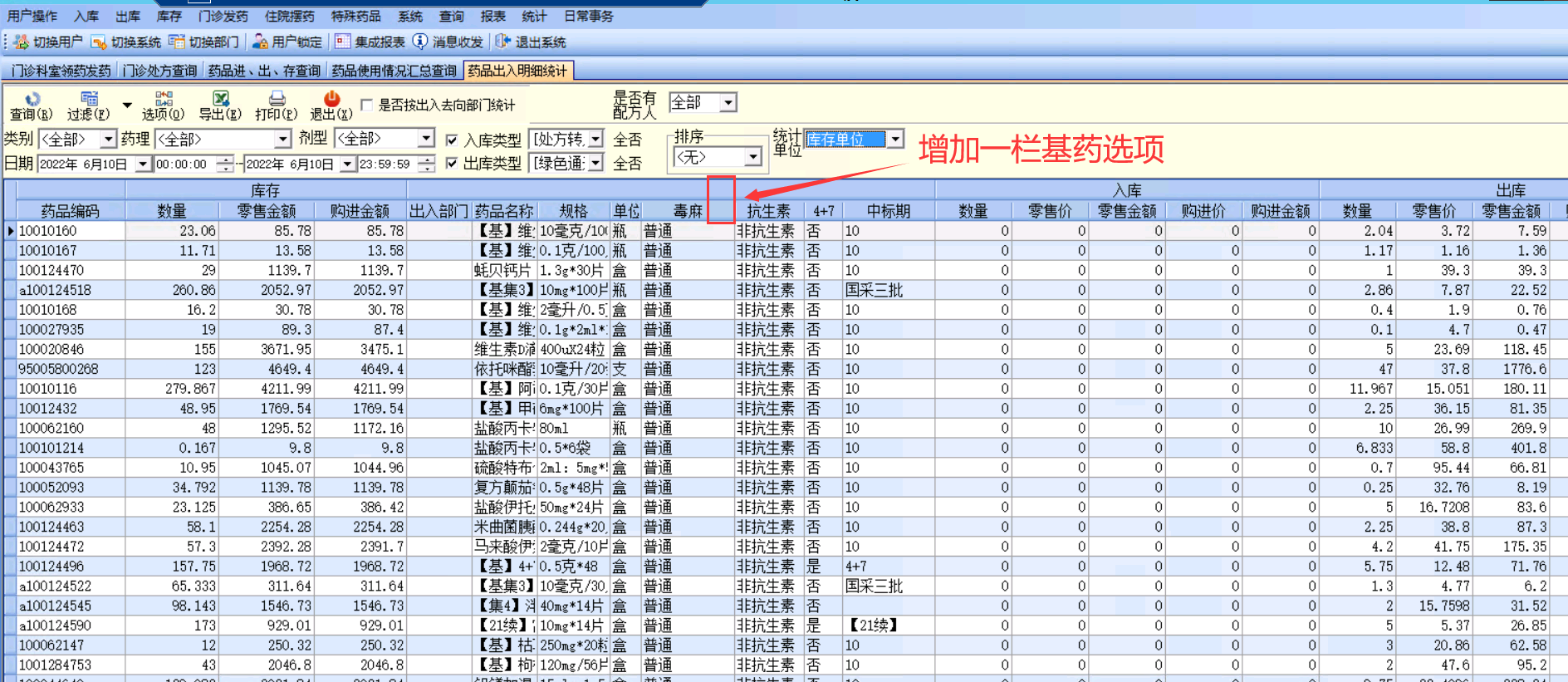Image resolution: width=1568 pixels, height=682 pixels.
Task: Switch to 药品使用情况汇总查询 tab
Action: [x=394, y=71]
